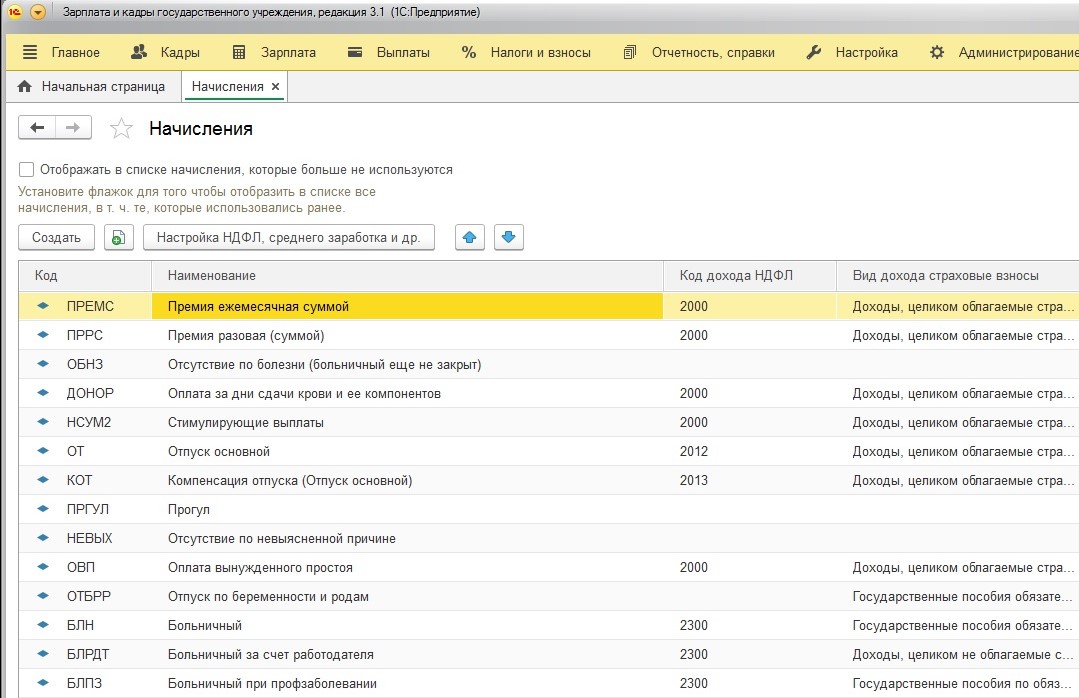Viewport: 1079px width, 698px height.
Task: Click the row marker icon beside ПРГУЛ
Action: [43, 508]
